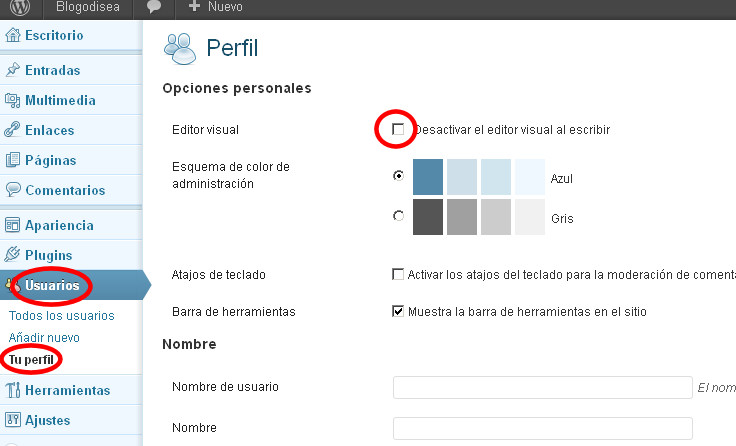Click the darkest blue Azul swatch
Screen dimensions: 736x446
[x=427, y=177]
